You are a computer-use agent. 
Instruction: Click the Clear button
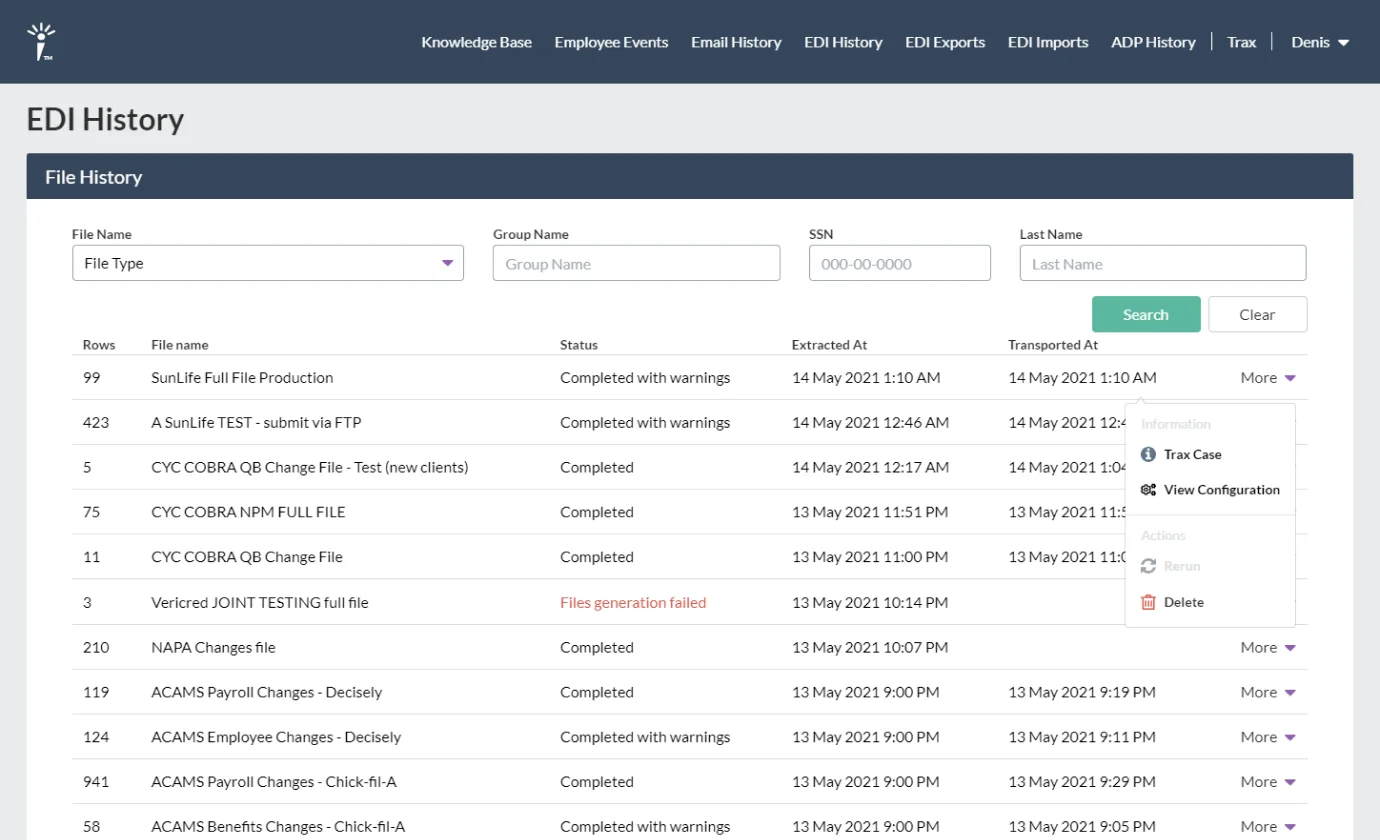(1257, 314)
